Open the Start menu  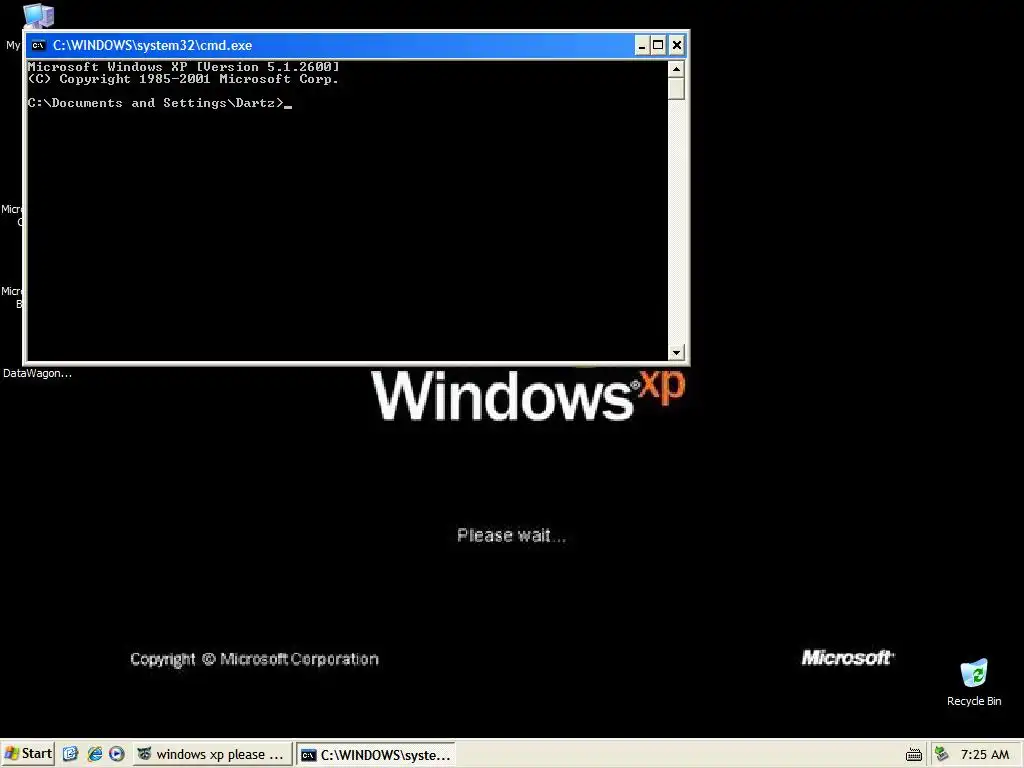pos(27,754)
